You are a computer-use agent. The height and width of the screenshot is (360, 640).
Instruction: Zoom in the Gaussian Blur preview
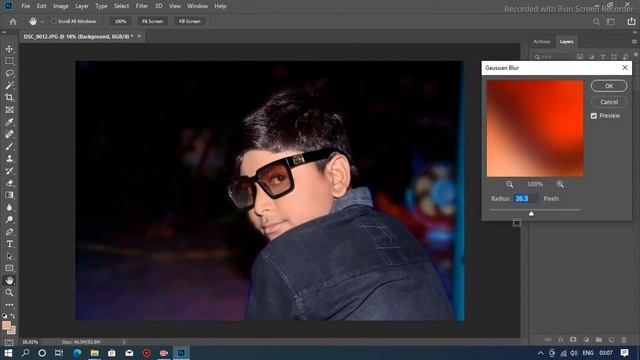click(560, 184)
